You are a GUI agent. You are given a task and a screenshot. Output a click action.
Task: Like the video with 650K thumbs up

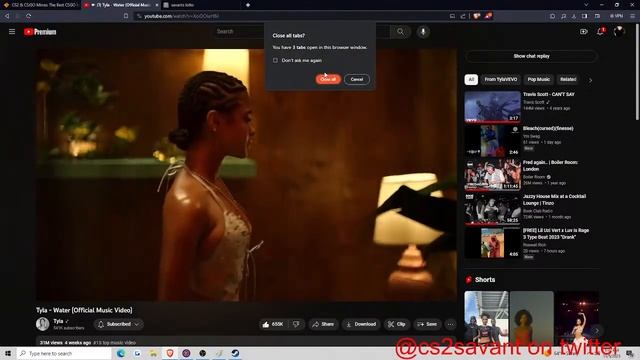[273, 324]
